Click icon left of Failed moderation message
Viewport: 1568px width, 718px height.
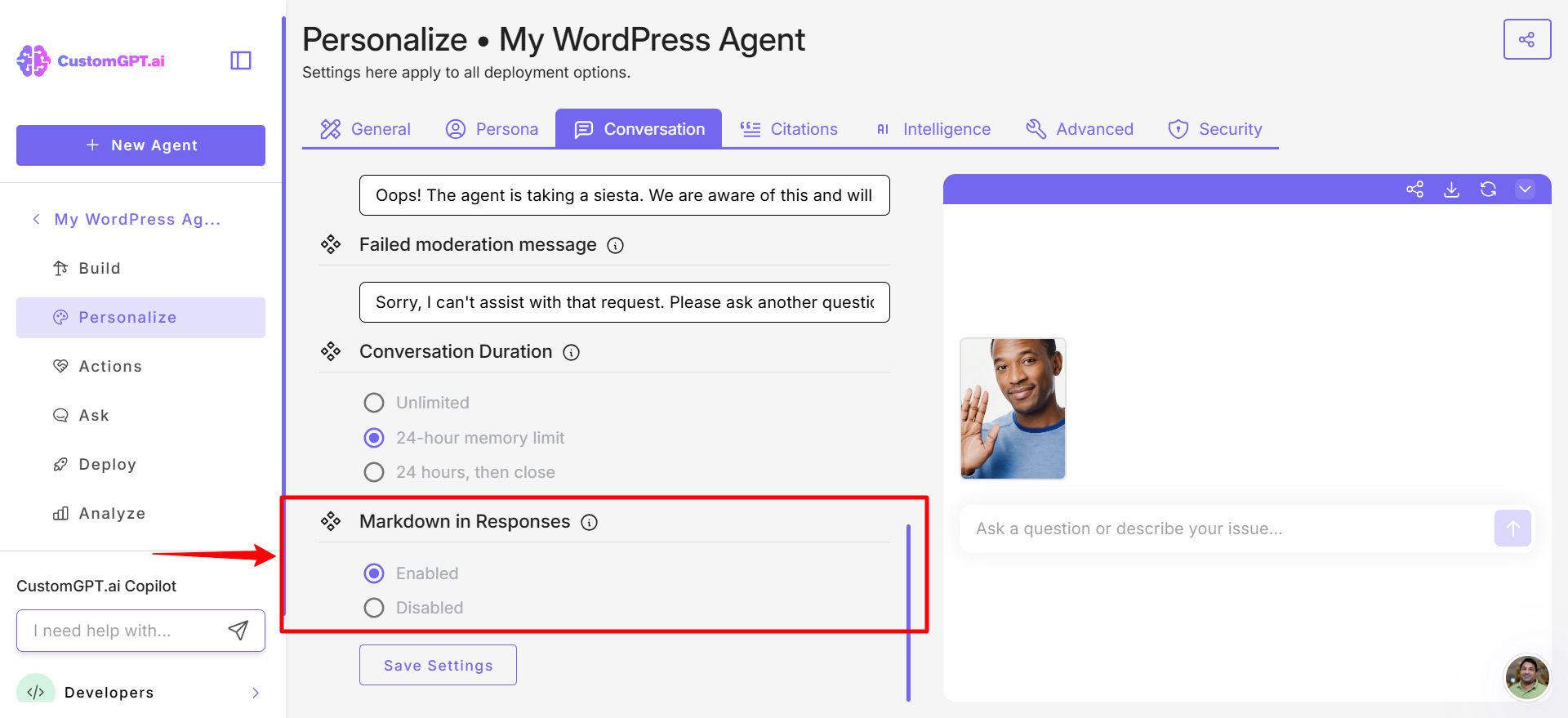click(331, 244)
